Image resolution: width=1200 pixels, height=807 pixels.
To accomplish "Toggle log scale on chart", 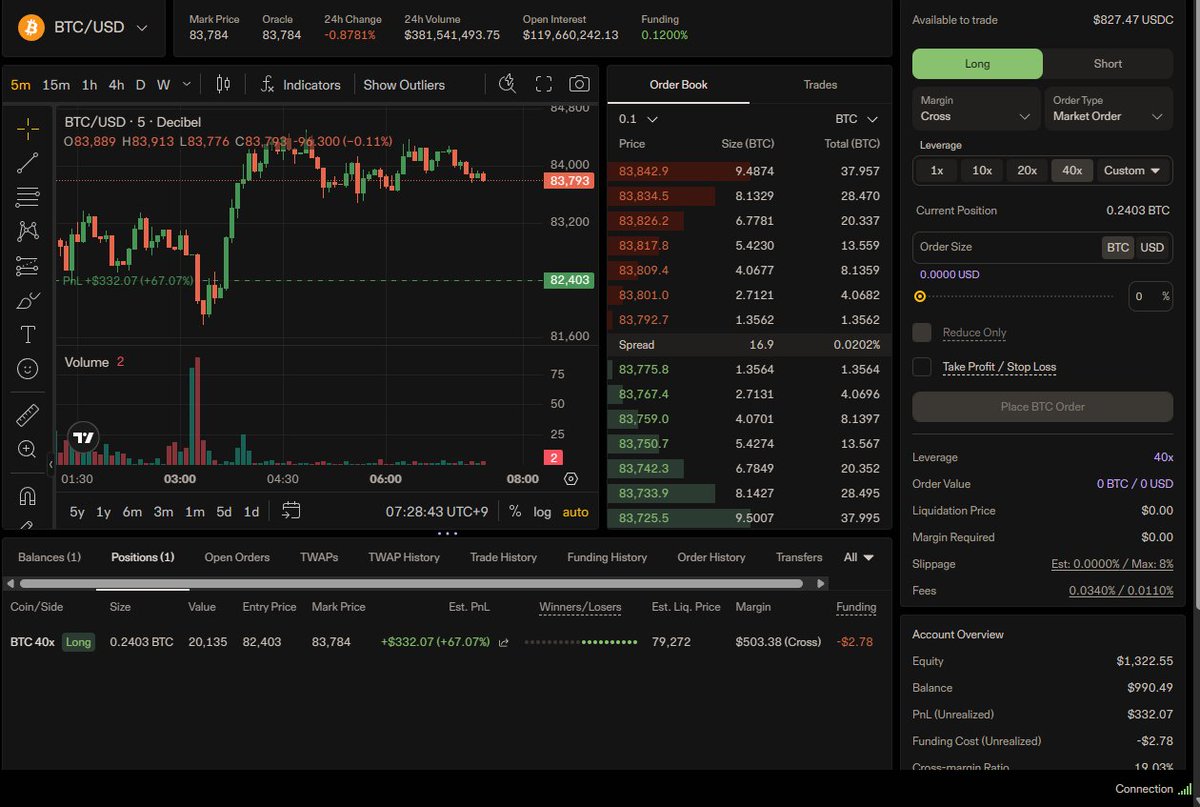I will click(x=542, y=511).
